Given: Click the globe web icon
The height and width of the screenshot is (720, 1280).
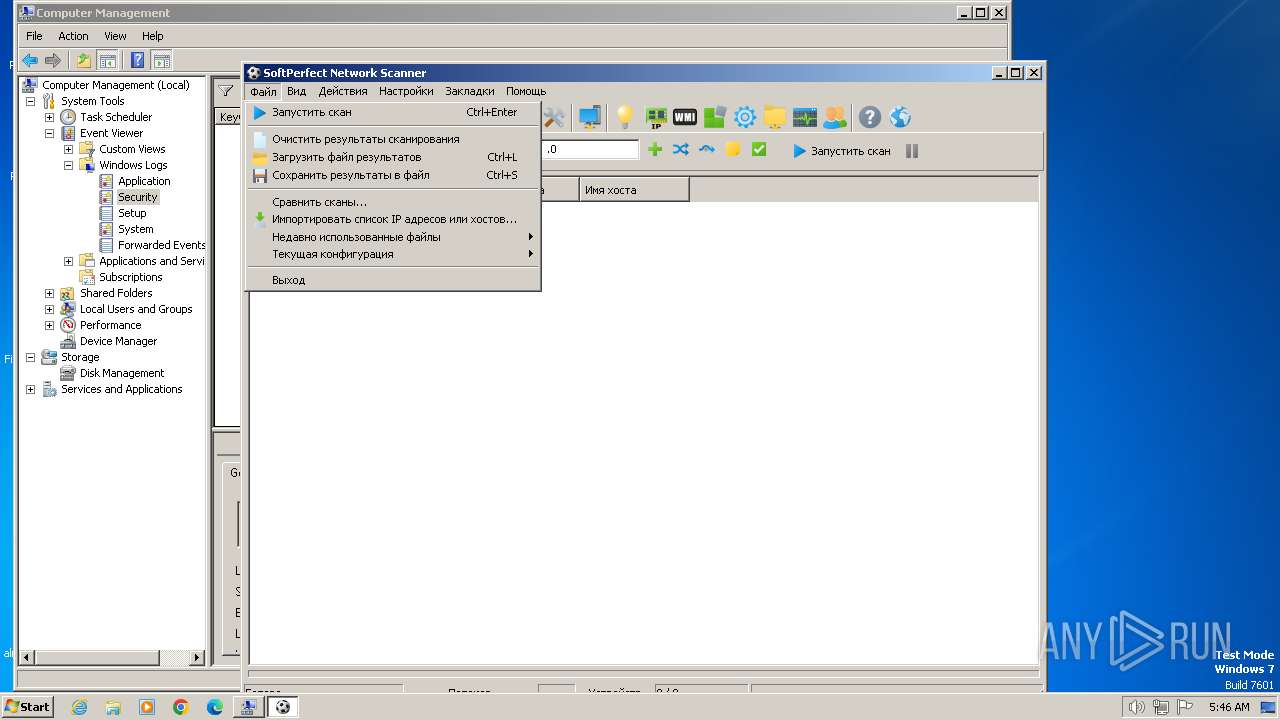Looking at the screenshot, I should point(900,118).
